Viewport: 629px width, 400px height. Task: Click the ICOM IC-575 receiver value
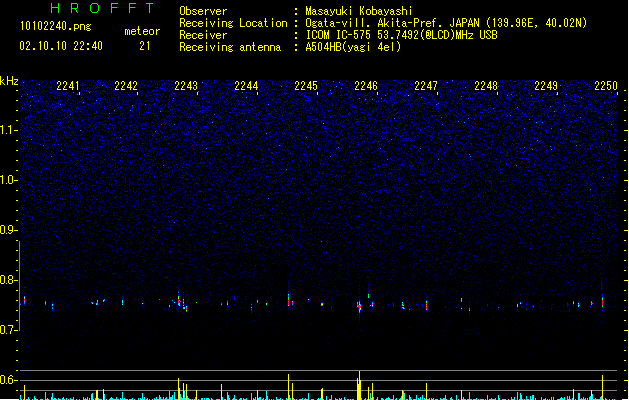(402, 35)
